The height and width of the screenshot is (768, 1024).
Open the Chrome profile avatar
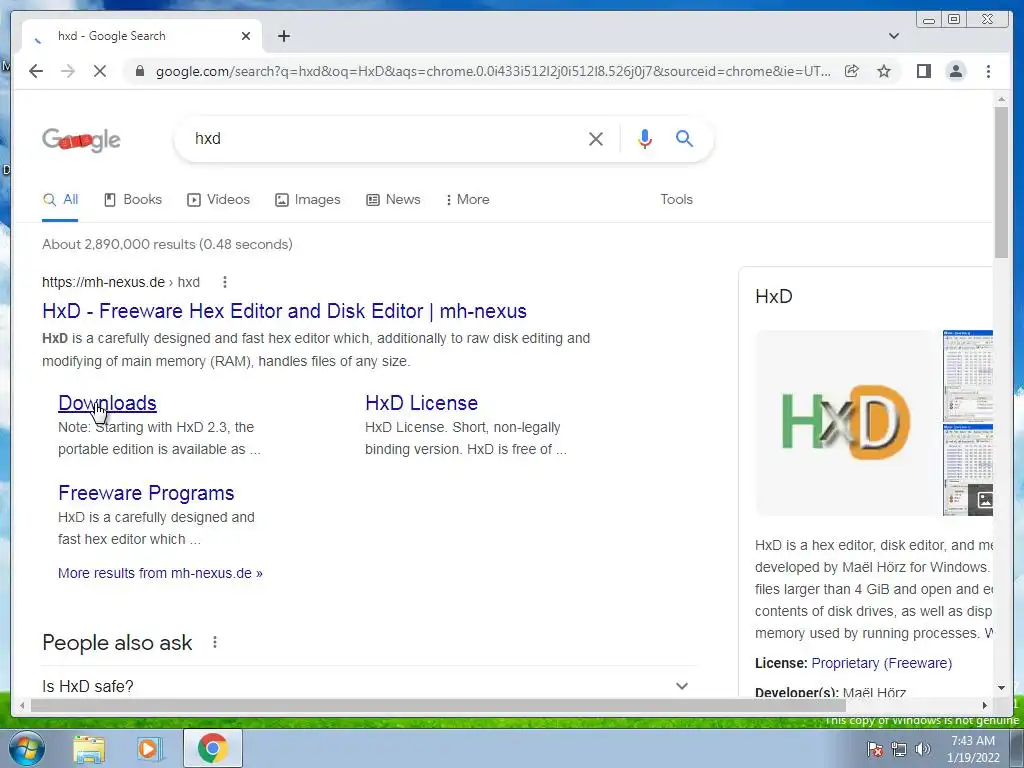(955, 71)
